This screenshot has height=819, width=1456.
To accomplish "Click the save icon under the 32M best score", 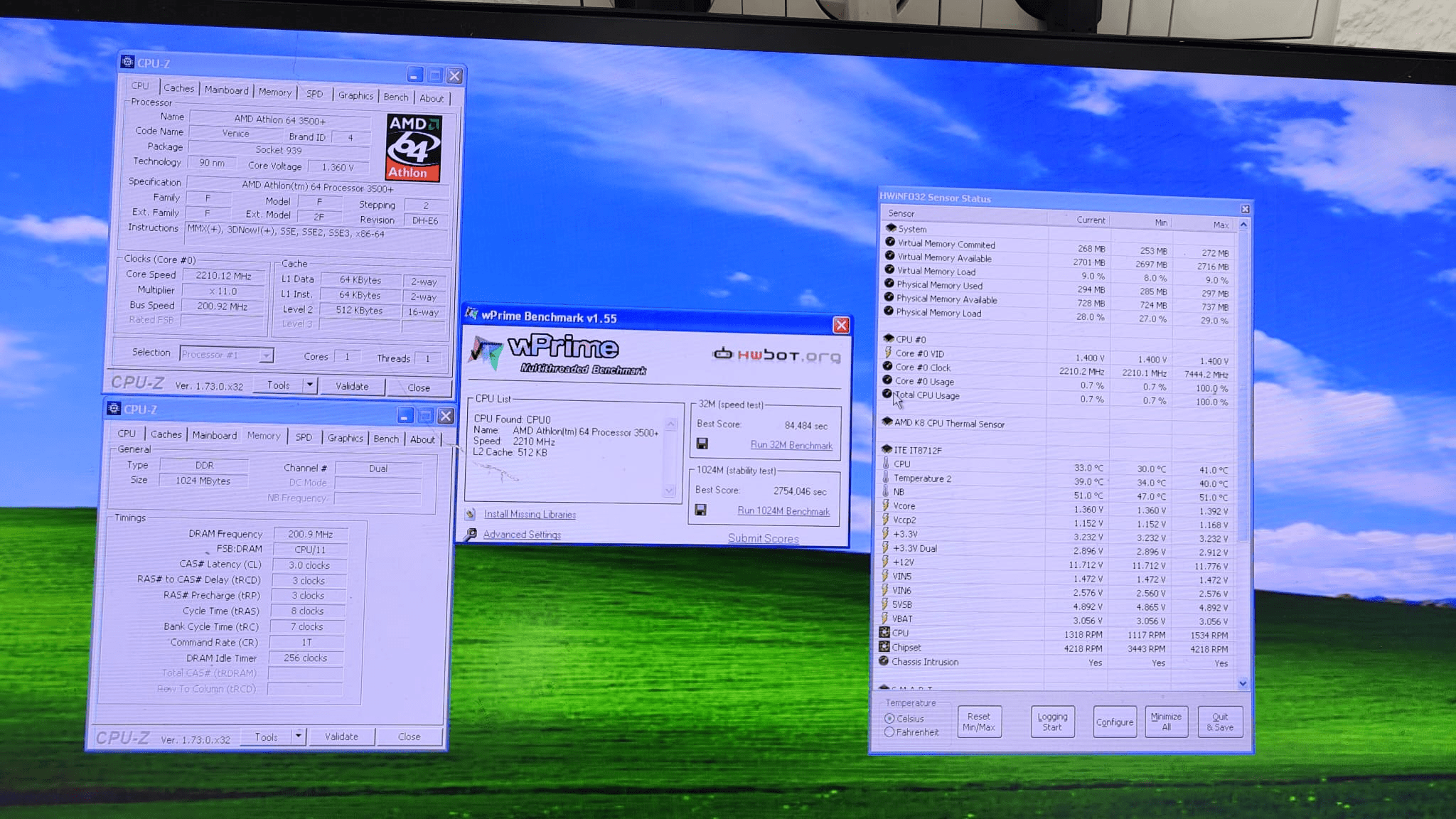I will click(702, 444).
